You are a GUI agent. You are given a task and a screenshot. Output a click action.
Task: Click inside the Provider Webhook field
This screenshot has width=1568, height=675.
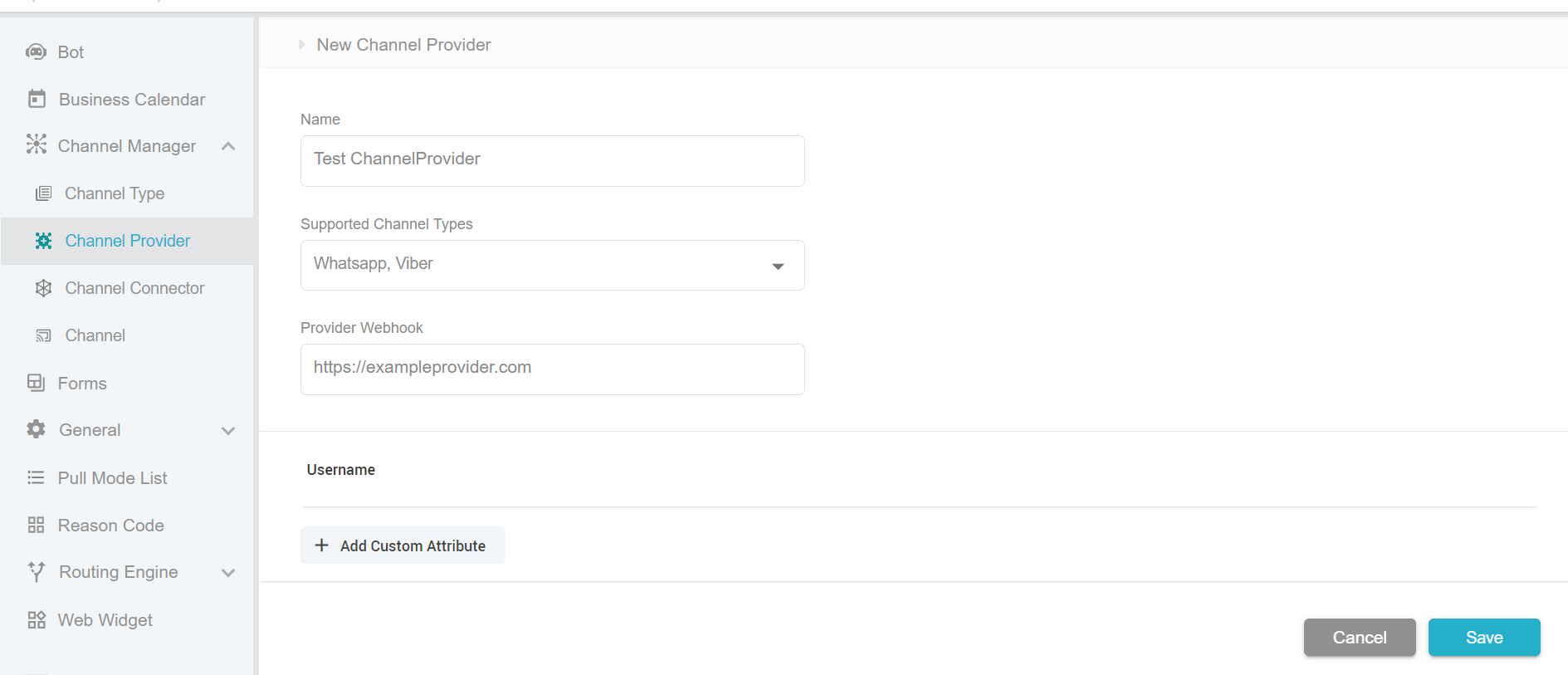click(552, 369)
